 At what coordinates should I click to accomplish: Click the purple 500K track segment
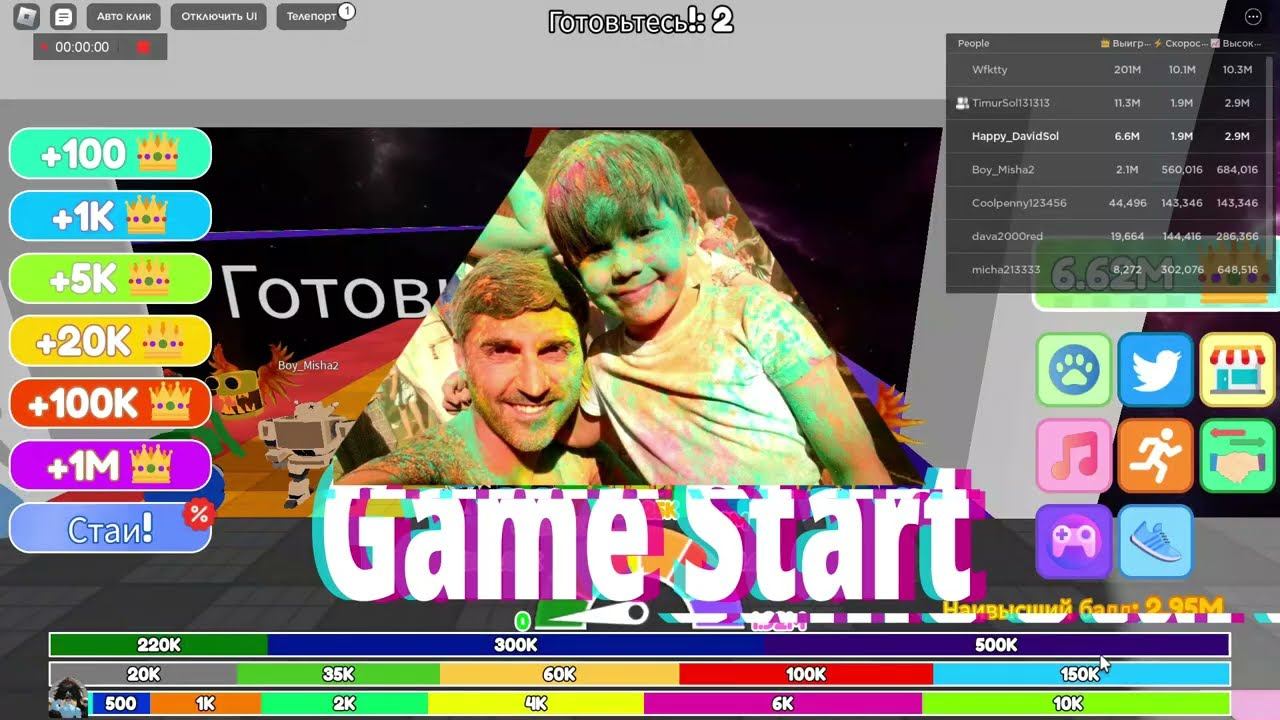click(997, 645)
